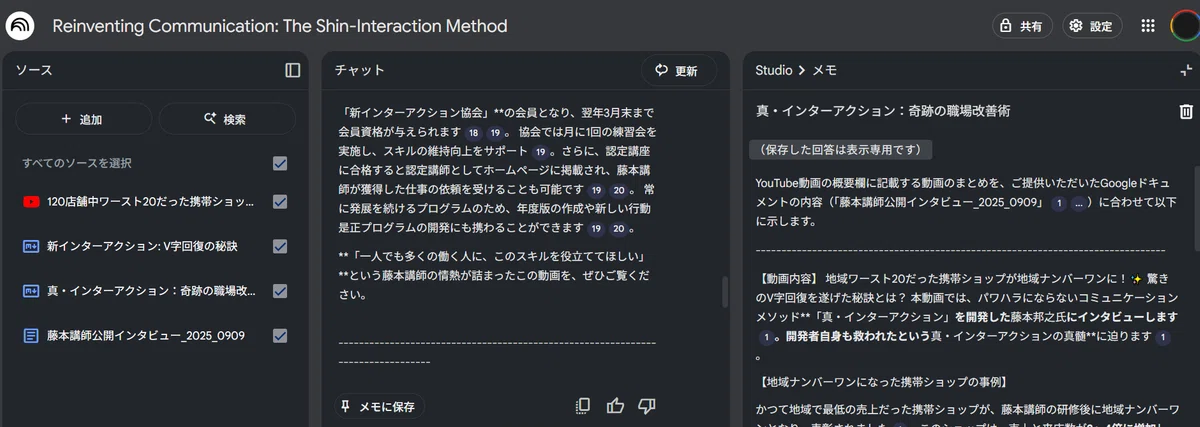This screenshot has width=1200, height=427.
Task: Open 設定 settings
Action: click(1091, 27)
